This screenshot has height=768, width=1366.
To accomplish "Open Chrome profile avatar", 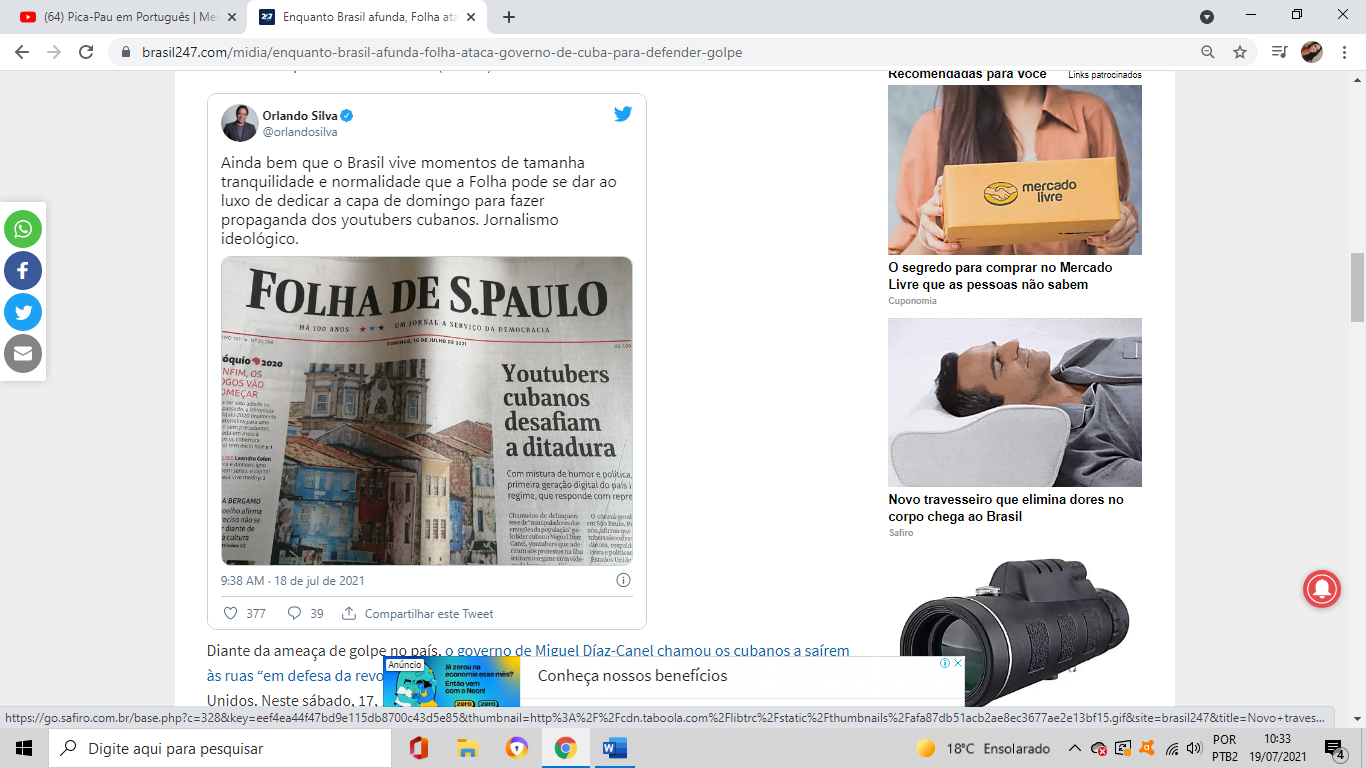I will pos(1312,52).
